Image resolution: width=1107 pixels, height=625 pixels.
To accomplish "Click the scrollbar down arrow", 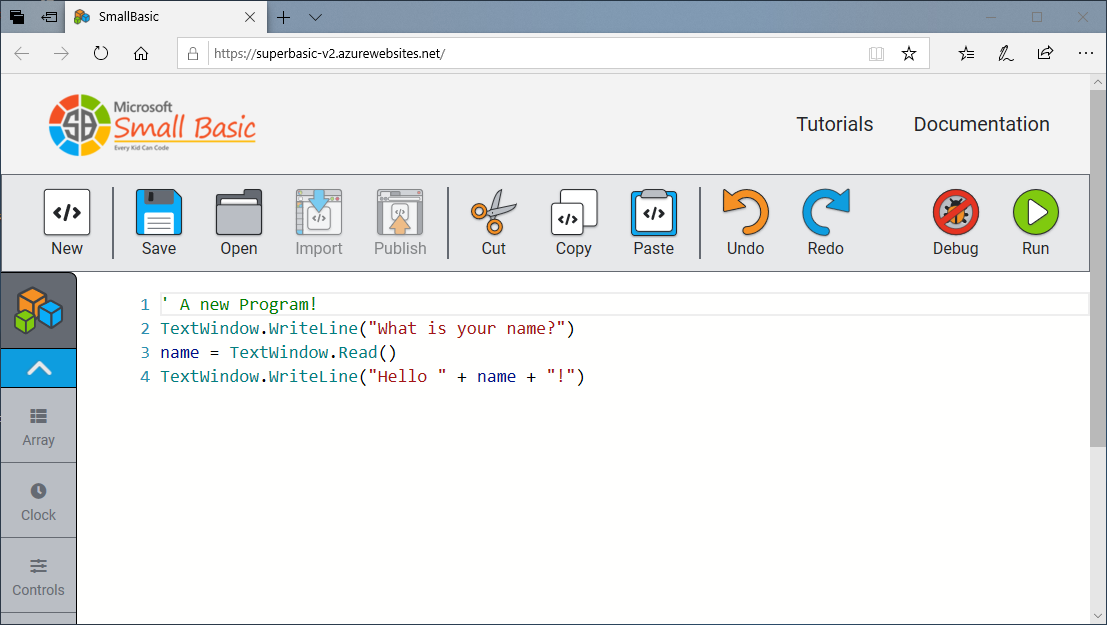I will coord(1097,617).
